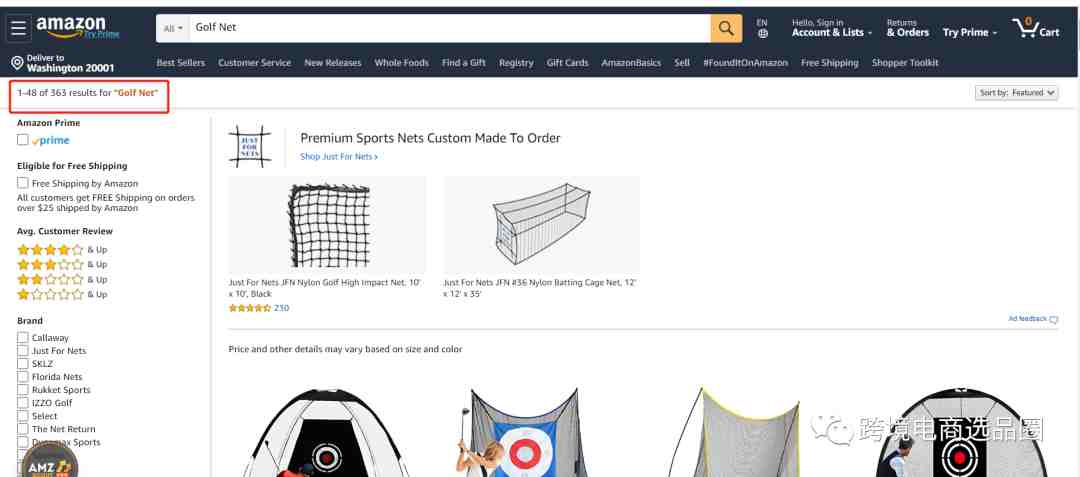
Task: Click the EN globe language icon
Action: point(762,28)
